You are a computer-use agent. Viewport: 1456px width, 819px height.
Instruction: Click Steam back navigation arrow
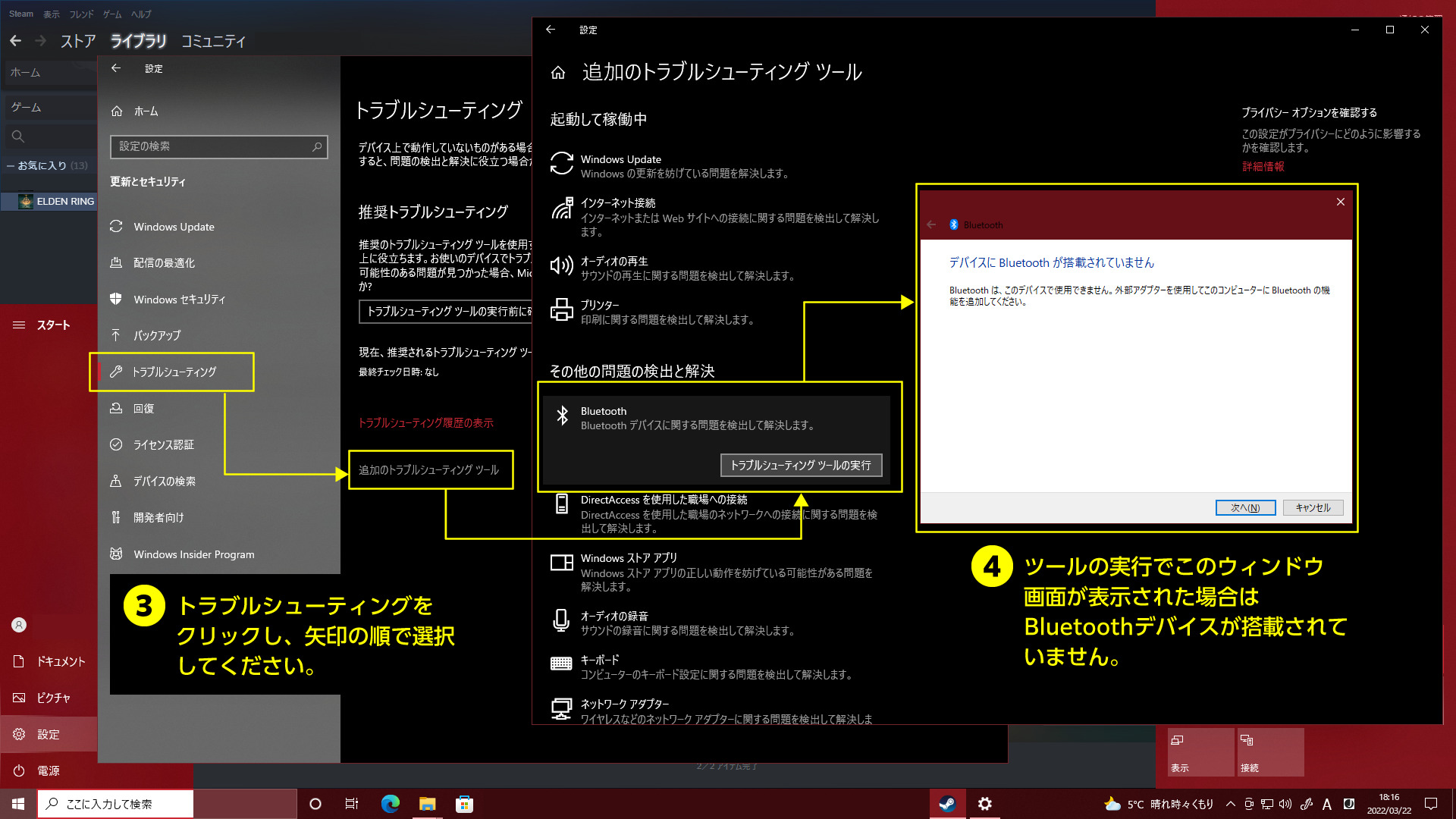coord(15,41)
